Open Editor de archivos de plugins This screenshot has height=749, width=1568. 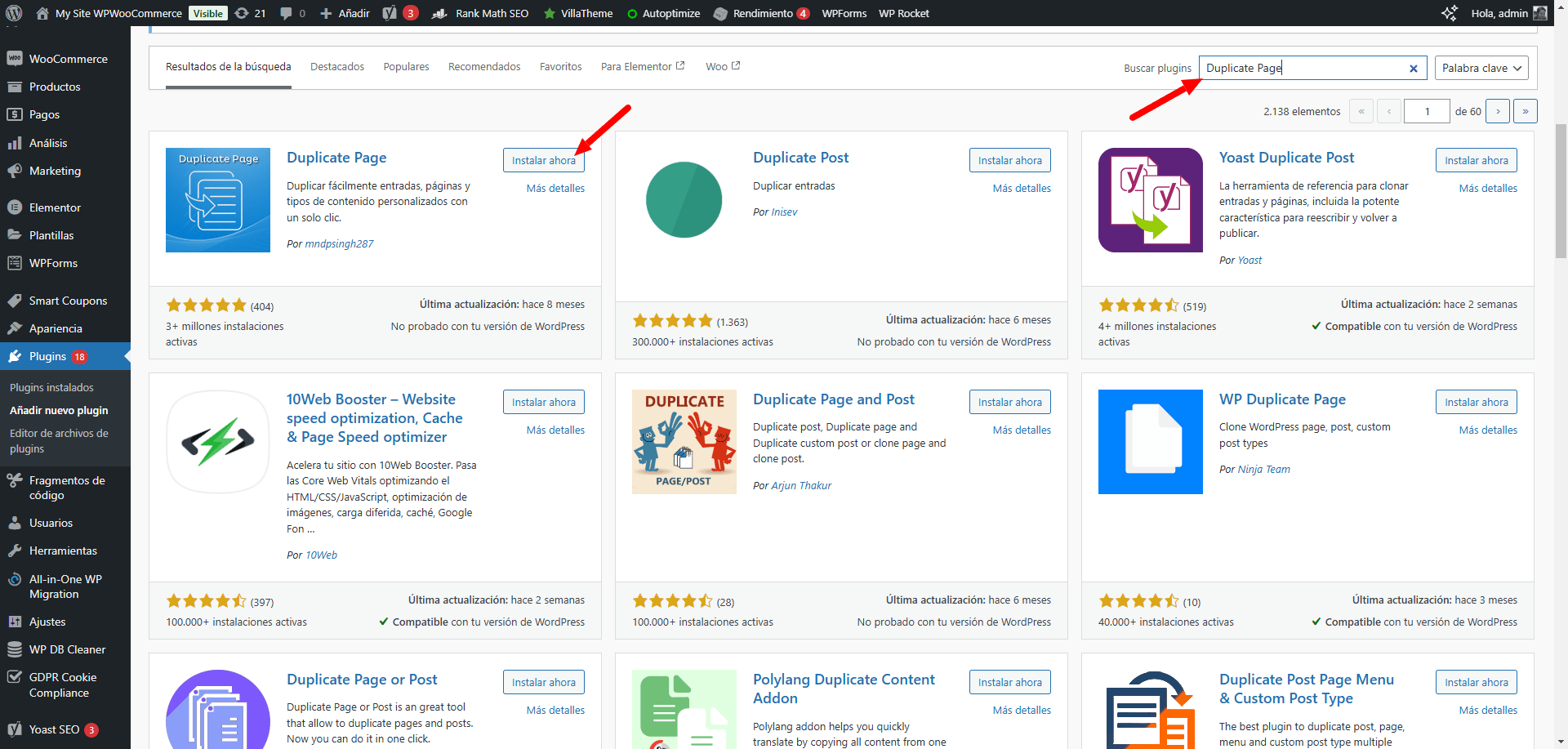pyautogui.click(x=59, y=441)
